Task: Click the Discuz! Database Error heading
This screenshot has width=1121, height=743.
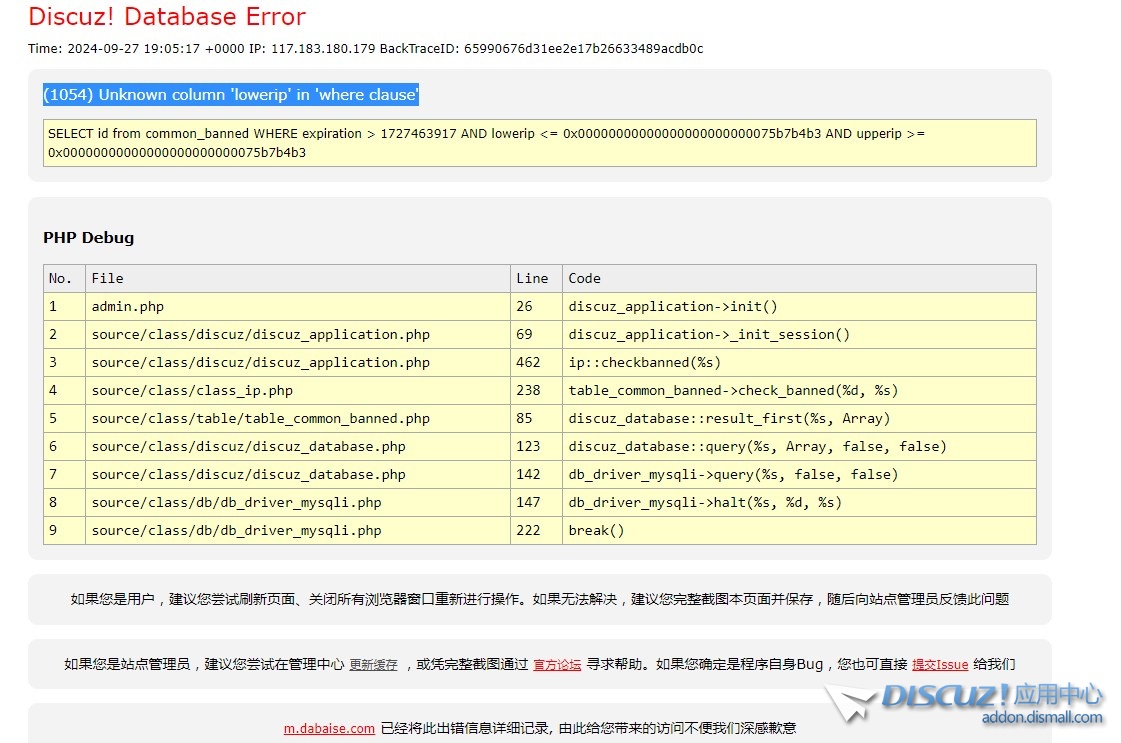Action: 167,16
